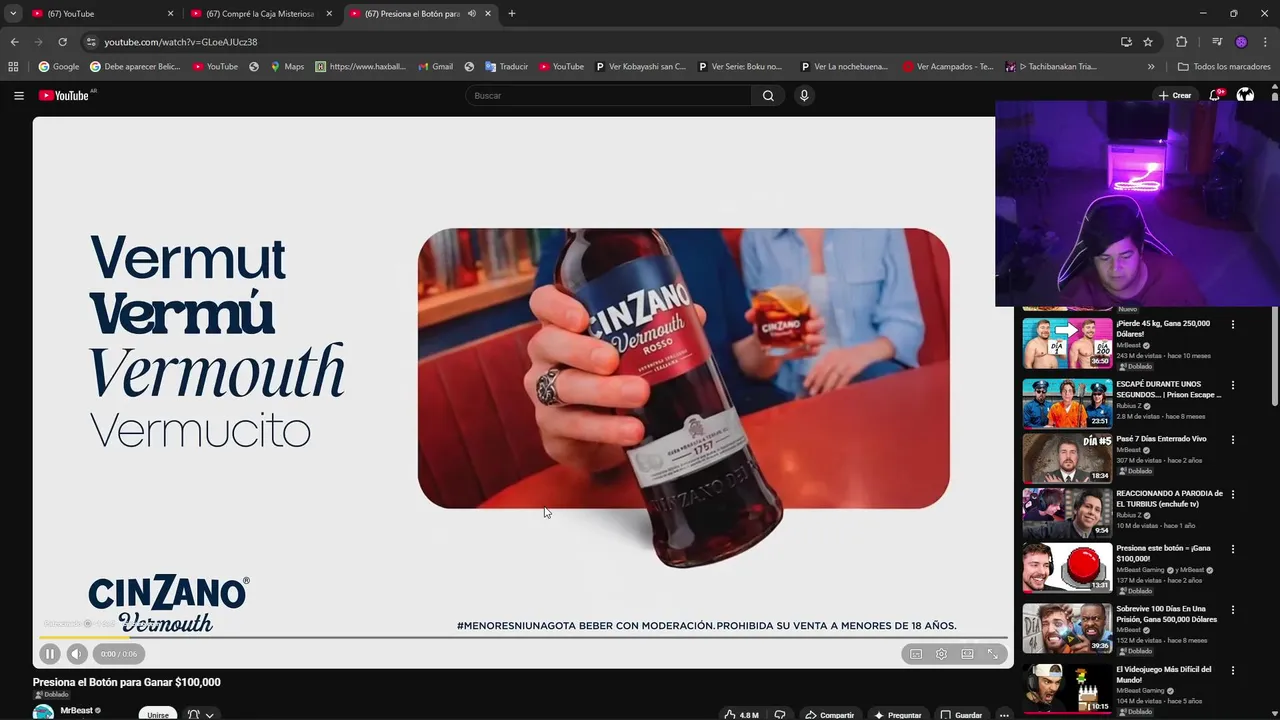
Task: Switch player to theater mode
Action: pos(967,654)
